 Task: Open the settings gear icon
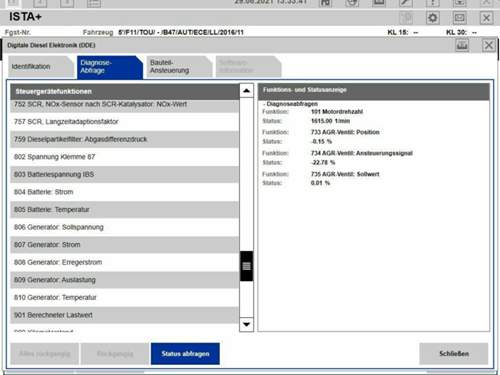coord(432,18)
